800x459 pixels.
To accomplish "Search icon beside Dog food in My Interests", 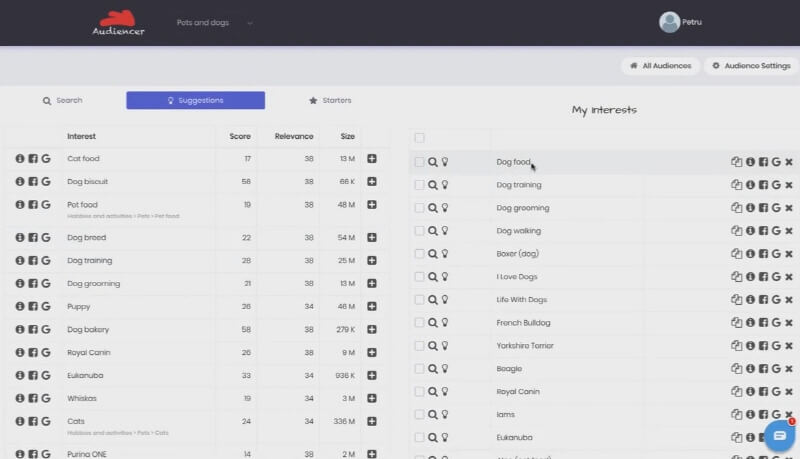I will coord(433,162).
